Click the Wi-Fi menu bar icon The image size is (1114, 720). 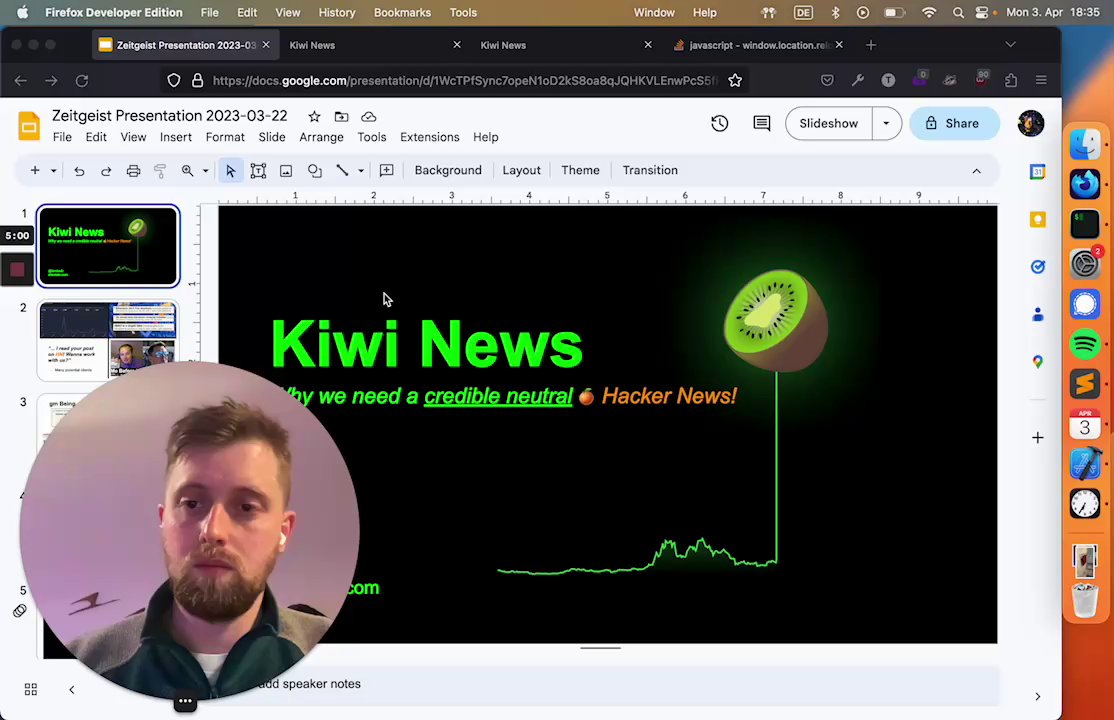point(929,13)
